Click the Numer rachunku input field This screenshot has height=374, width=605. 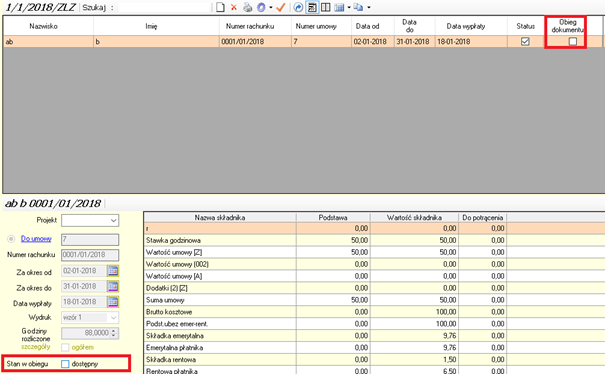click(90, 255)
